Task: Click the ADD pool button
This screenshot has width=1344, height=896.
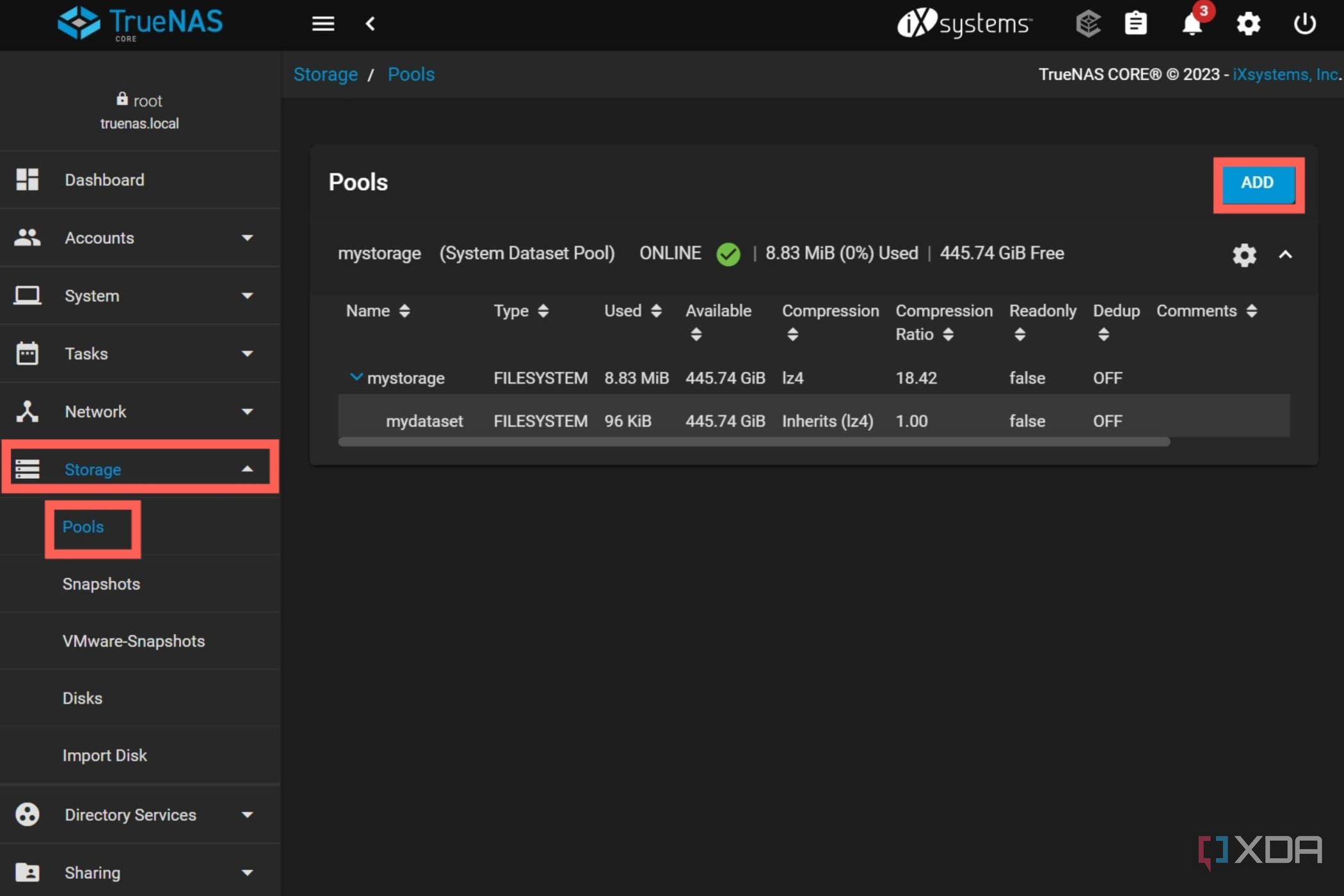Action: [x=1258, y=183]
